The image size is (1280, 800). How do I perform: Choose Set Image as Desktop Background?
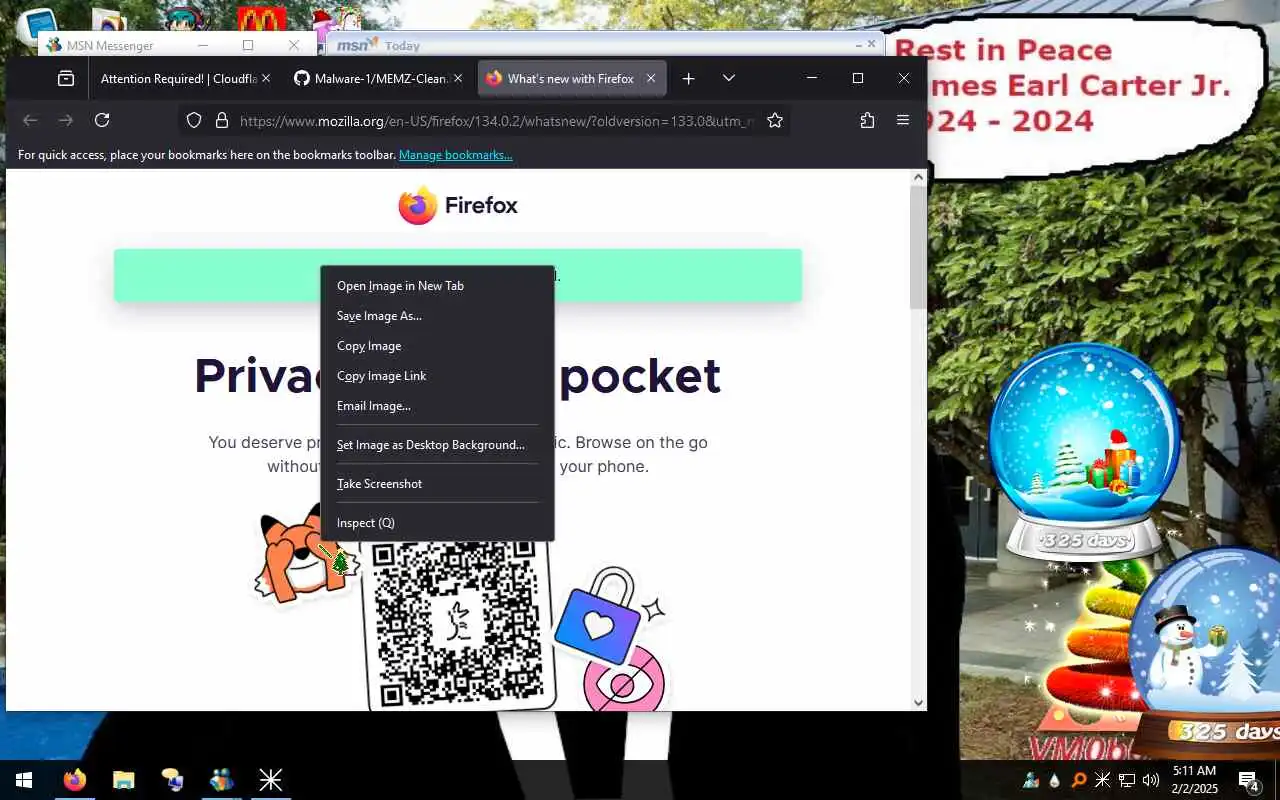coord(437,445)
